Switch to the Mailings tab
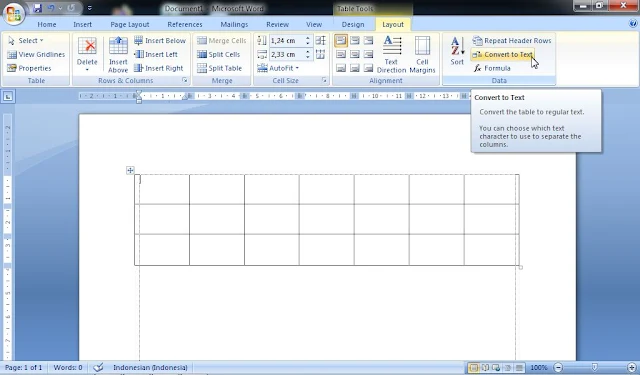 (x=234, y=24)
